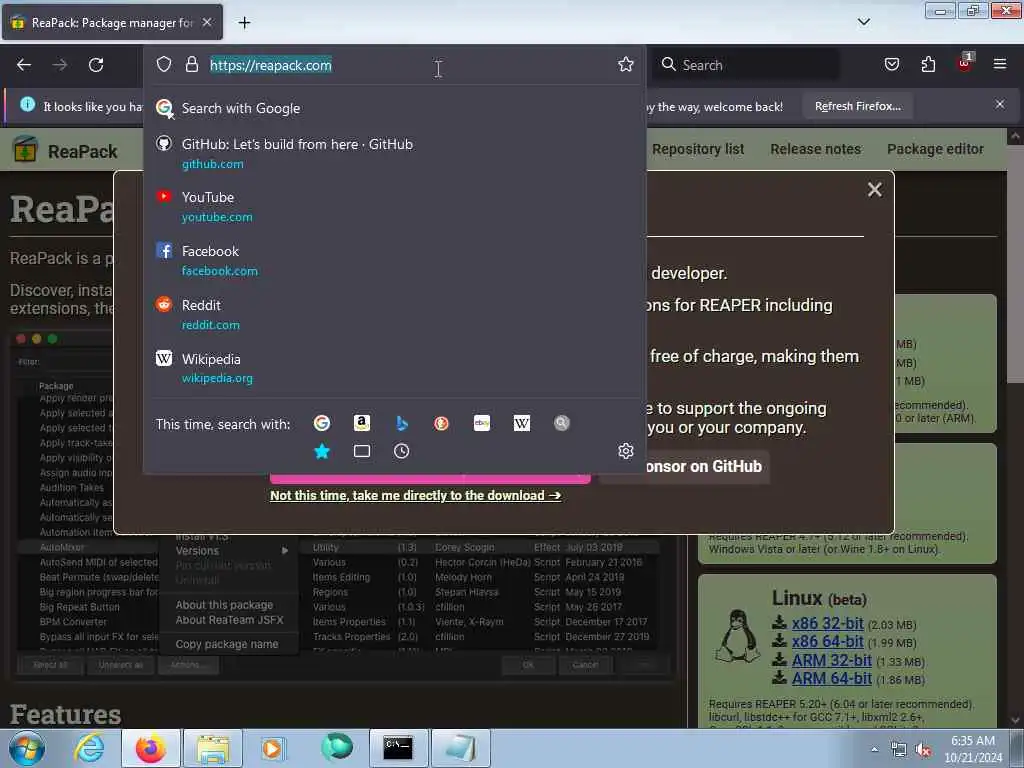Open a new tab with plus button
The width and height of the screenshot is (1024, 768).
[244, 23]
